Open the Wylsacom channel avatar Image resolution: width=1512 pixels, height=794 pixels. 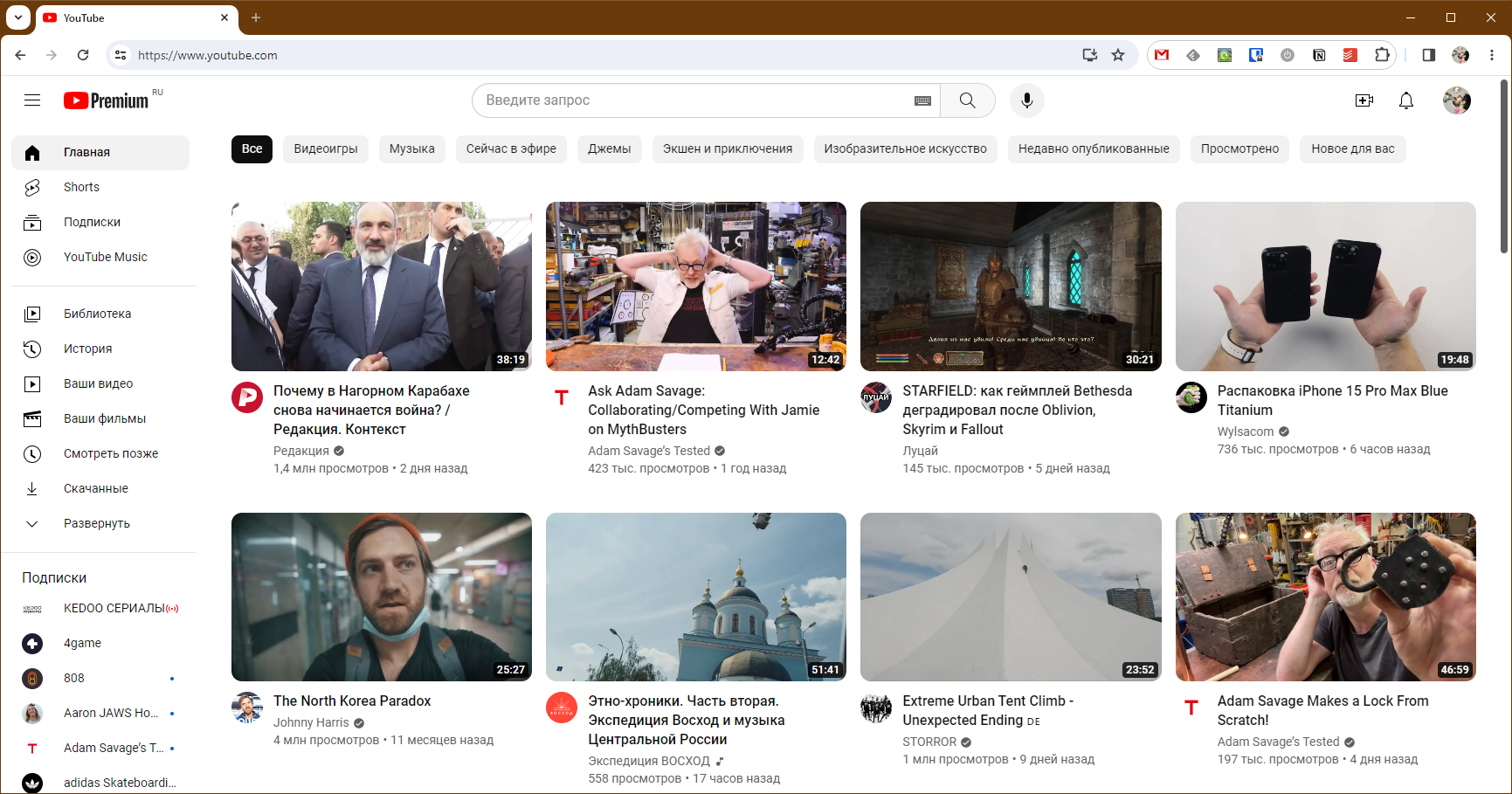click(x=1191, y=397)
